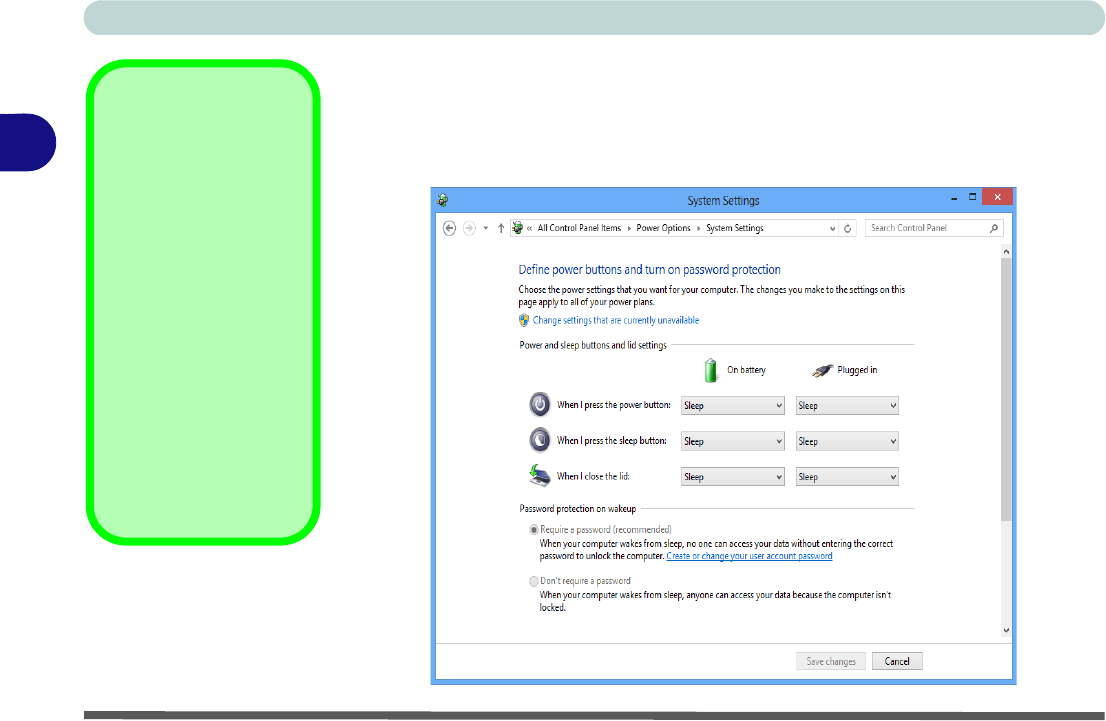The image size is (1106, 721).
Task: Open close the lid On battery dropdown
Action: (x=732, y=477)
